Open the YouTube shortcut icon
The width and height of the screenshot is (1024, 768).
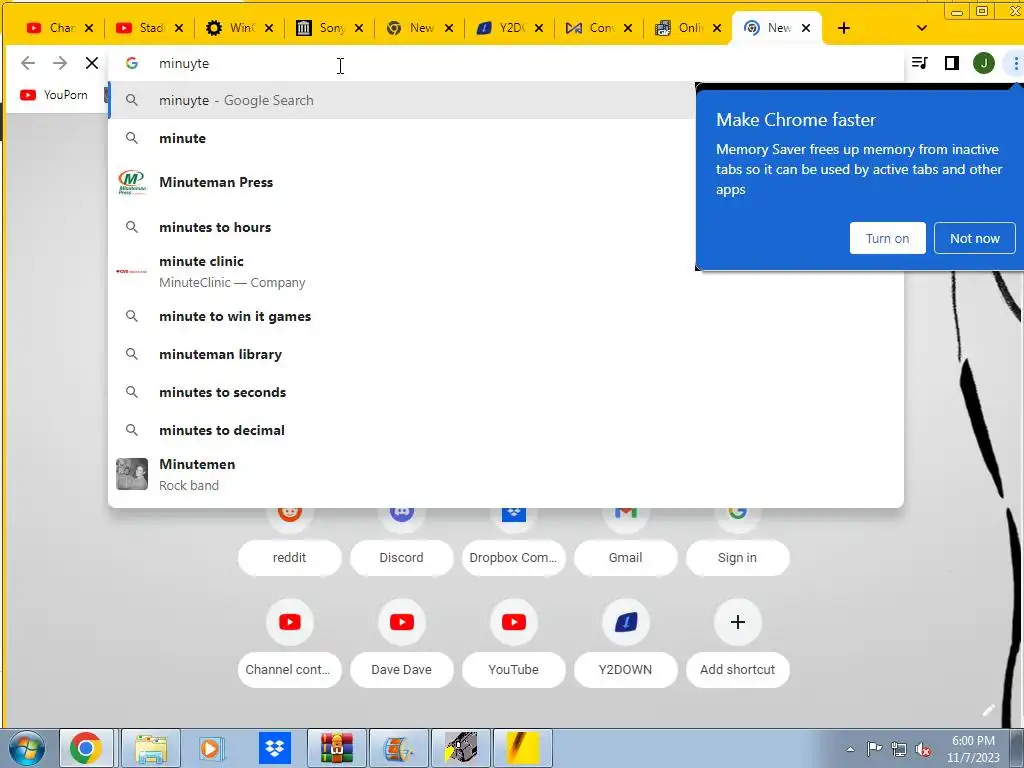[514, 622]
